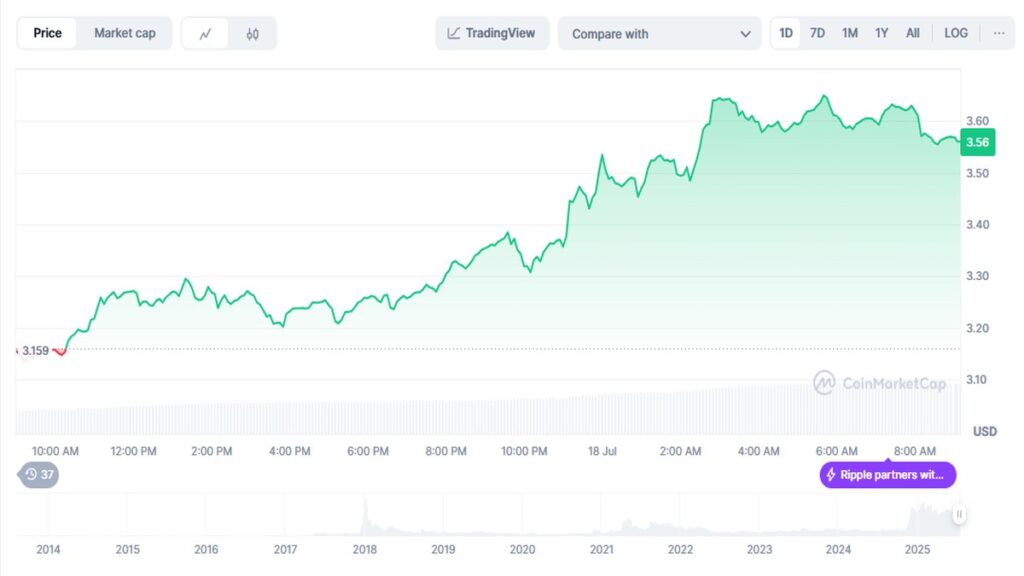Click the 8:00 AM axis label
This screenshot has width=1024, height=576.
pos(914,451)
